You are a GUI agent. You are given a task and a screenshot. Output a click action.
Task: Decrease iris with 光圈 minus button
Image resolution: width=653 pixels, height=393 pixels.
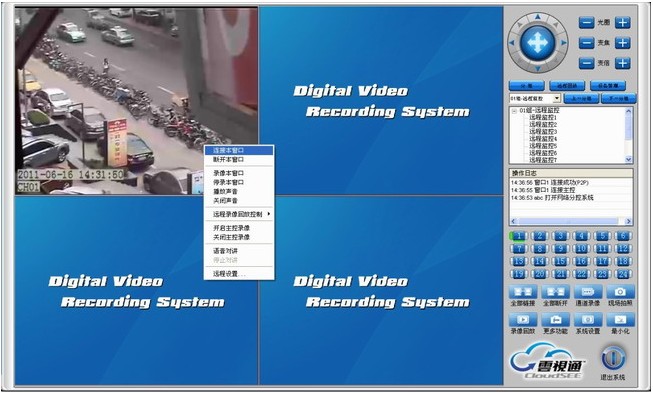(x=586, y=22)
